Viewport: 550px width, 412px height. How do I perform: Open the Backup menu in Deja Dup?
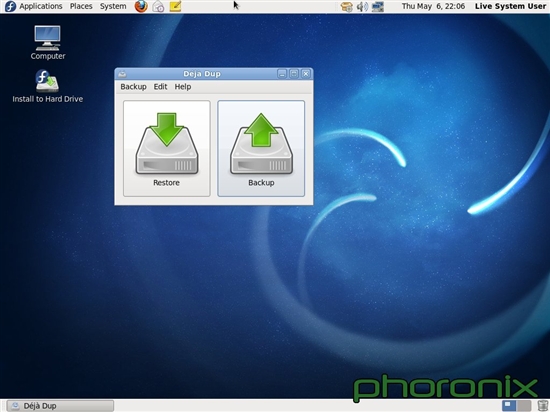click(133, 87)
